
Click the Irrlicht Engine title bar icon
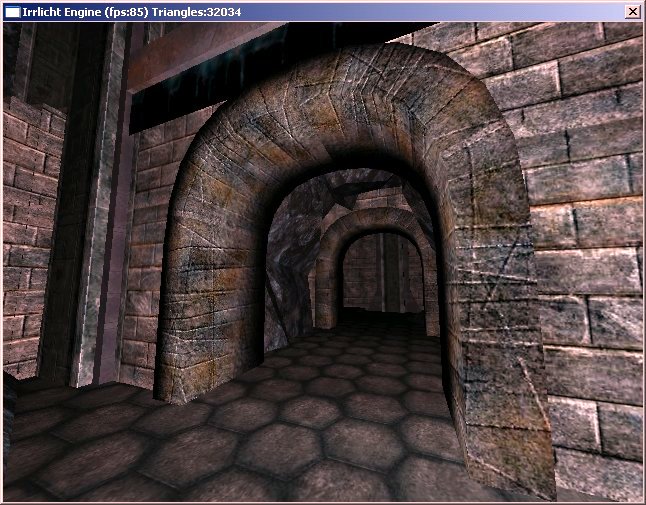(11, 11)
